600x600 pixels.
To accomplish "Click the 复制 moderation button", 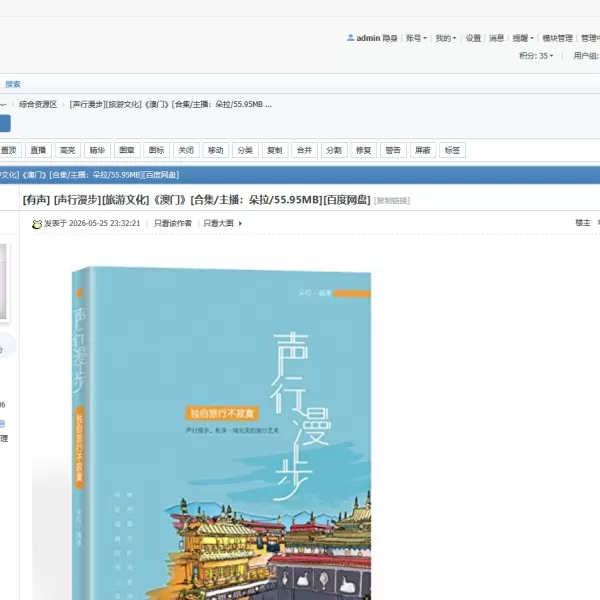I will pos(275,150).
